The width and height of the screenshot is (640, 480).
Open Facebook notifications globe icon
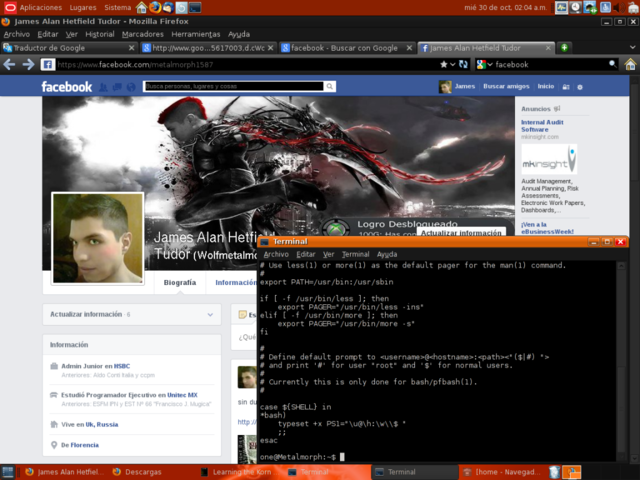[131, 87]
